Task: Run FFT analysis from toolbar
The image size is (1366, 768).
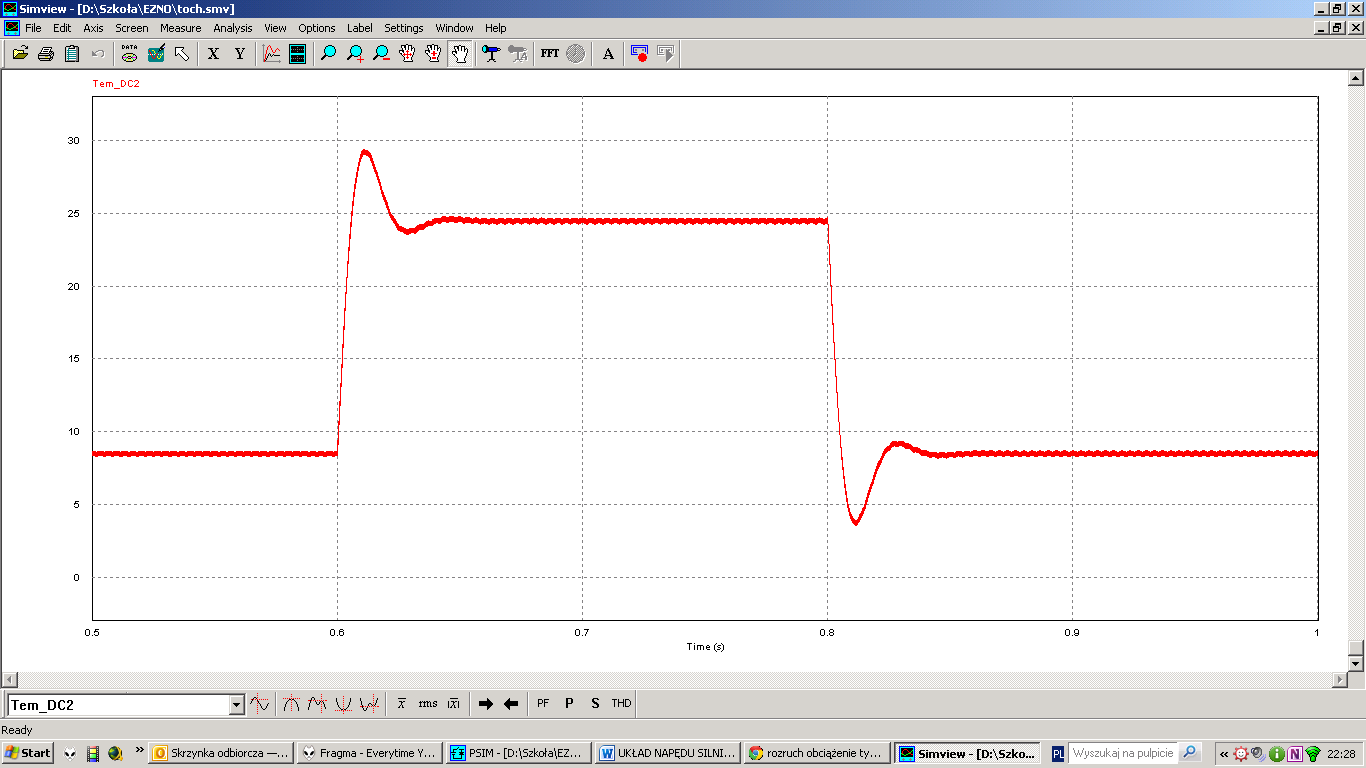Action: tap(549, 54)
